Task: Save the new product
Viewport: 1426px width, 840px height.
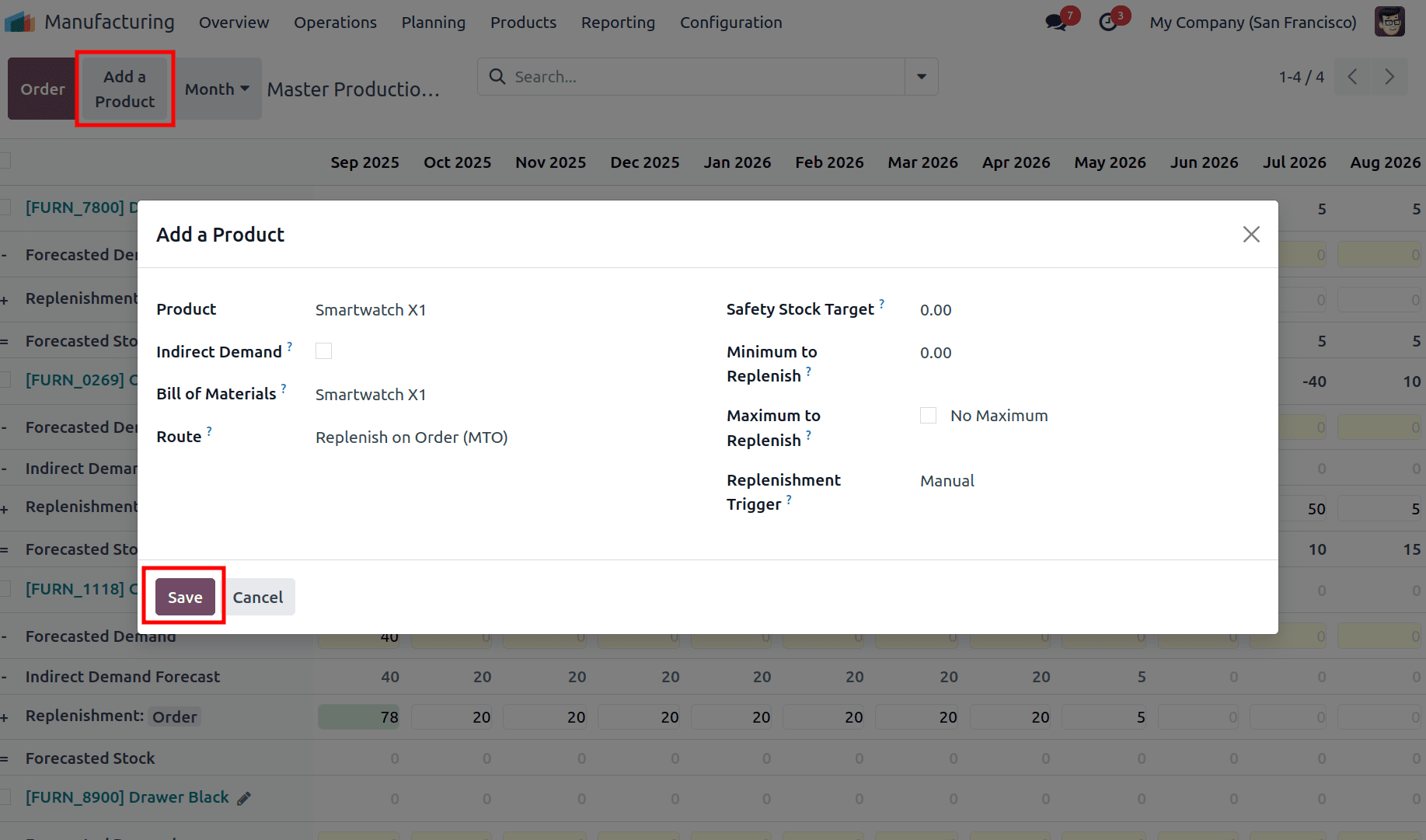Action: pos(184,597)
